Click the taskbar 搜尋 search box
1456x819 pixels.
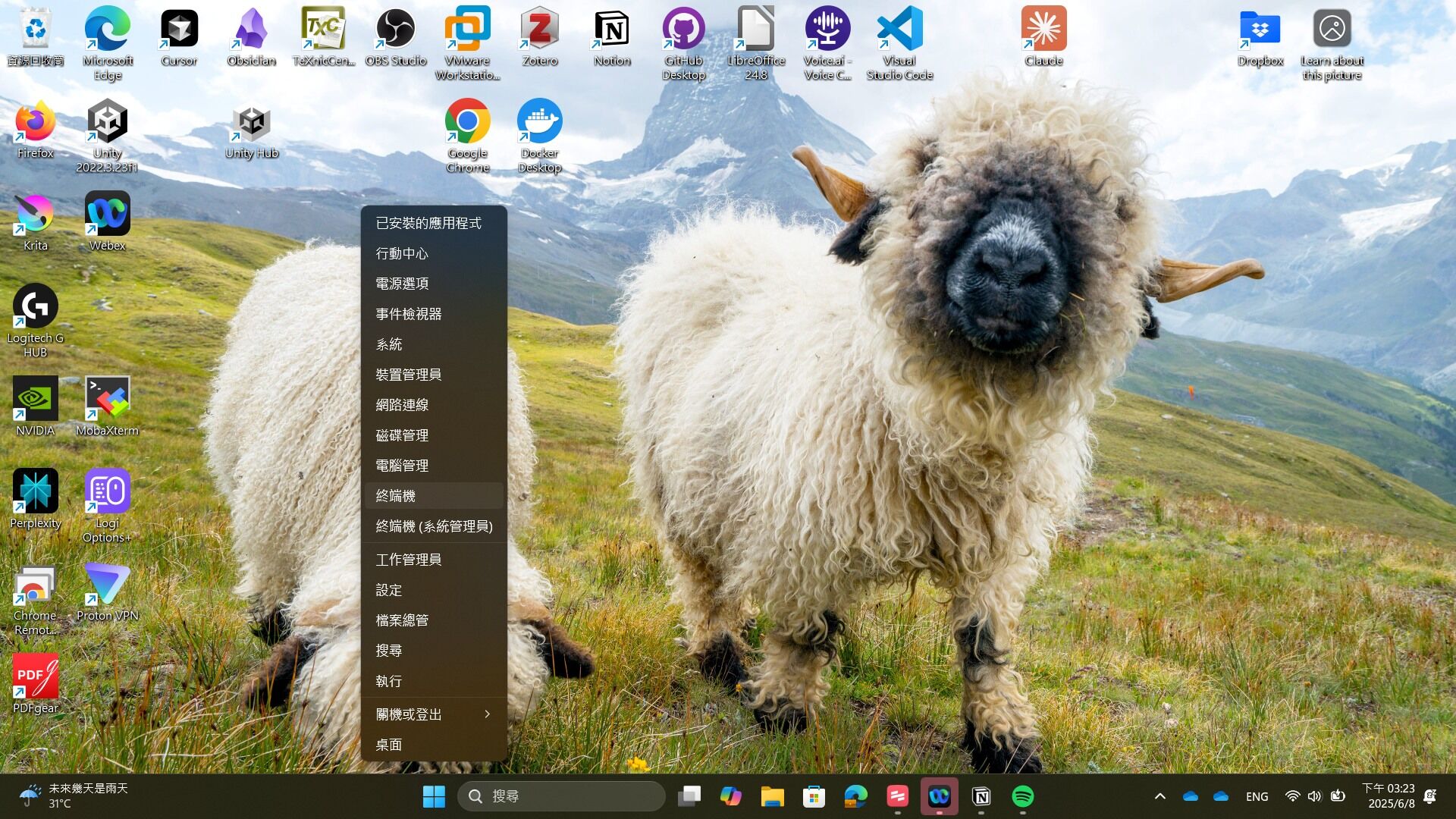click(561, 796)
